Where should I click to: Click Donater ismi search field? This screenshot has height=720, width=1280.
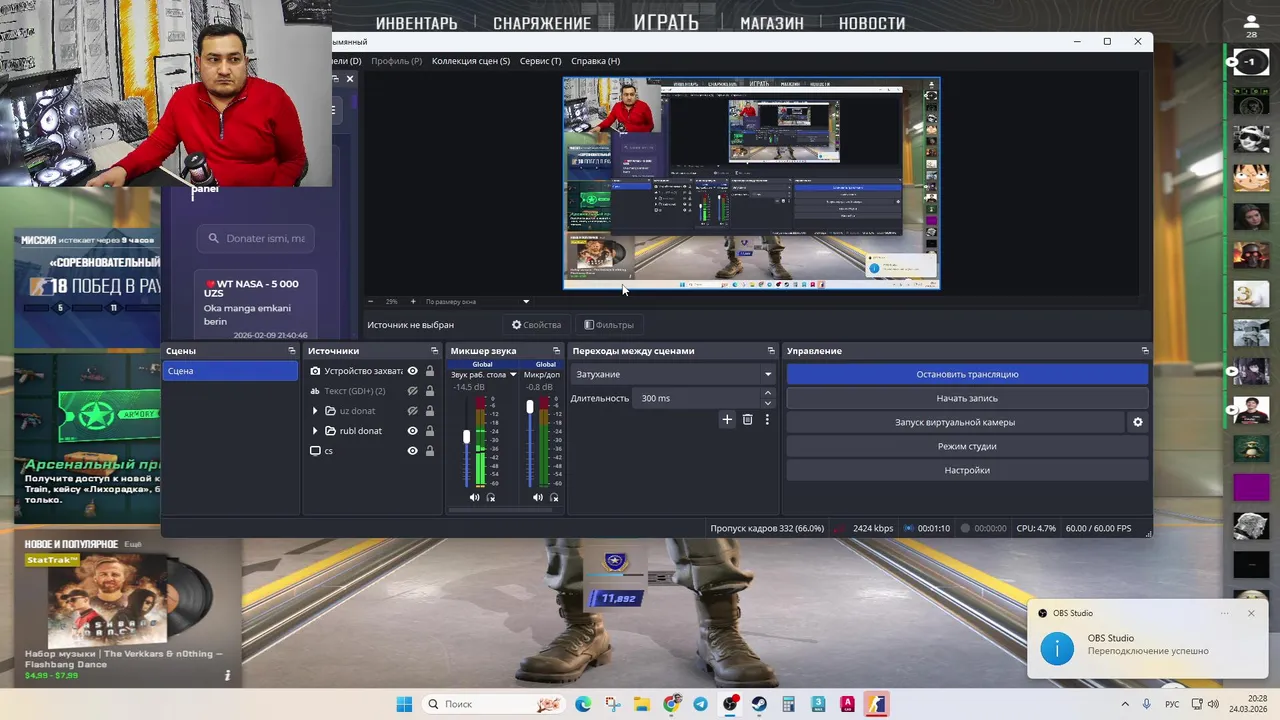(x=256, y=238)
